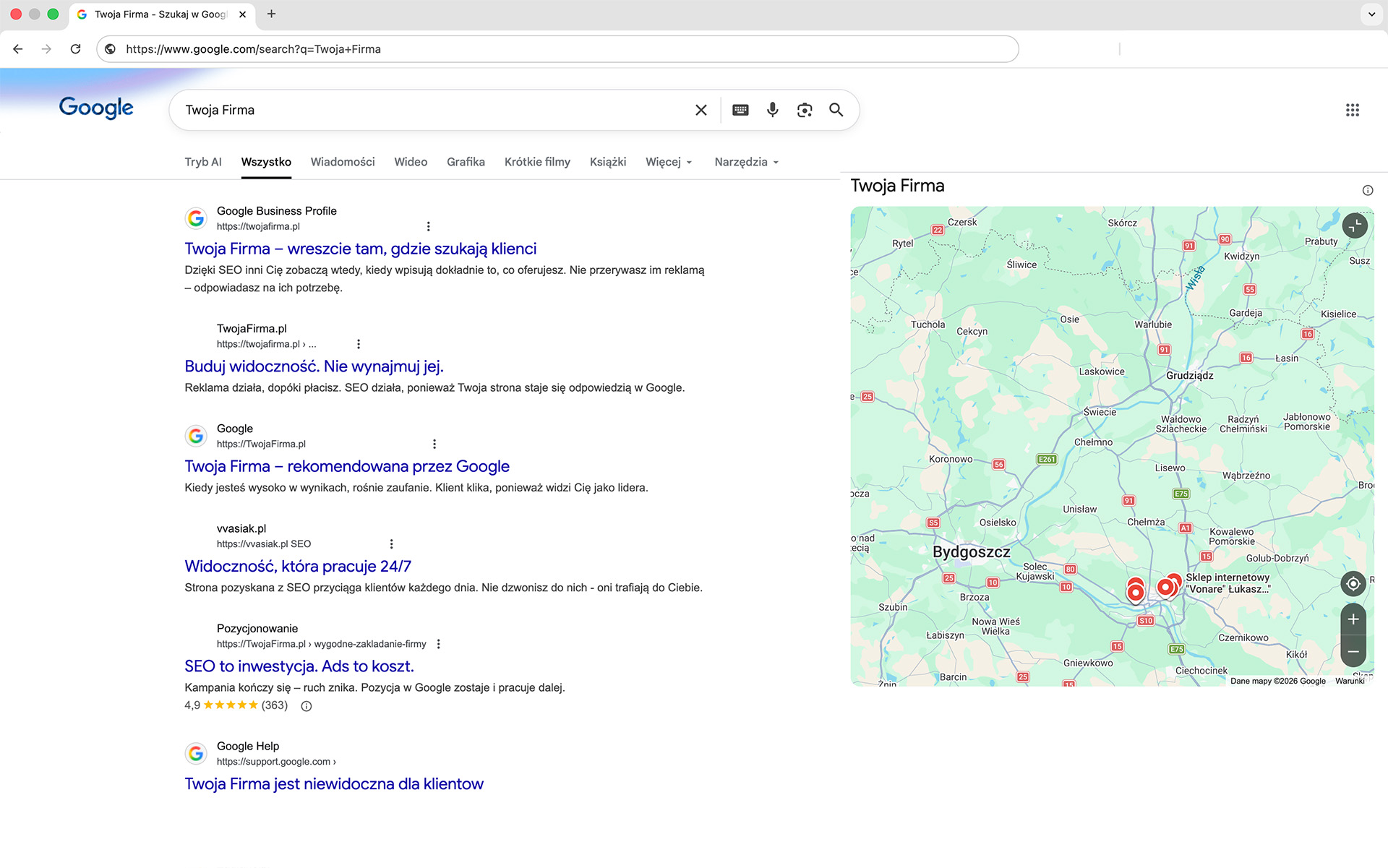Open the link 'Twoja Firma jest niewidoczna dla klientow'
1388x868 pixels.
pyautogui.click(x=333, y=783)
